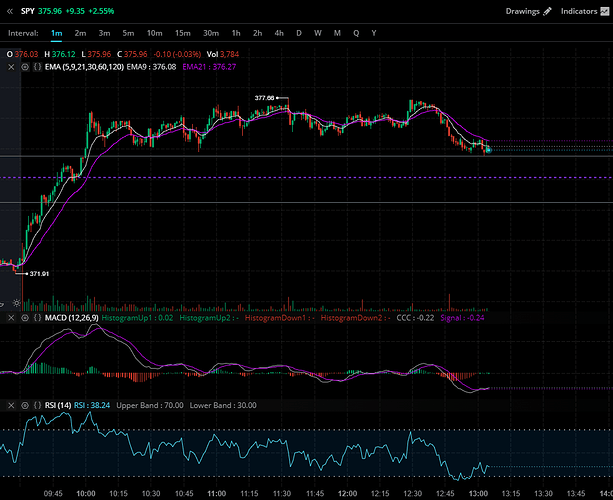Toggle EMA indicator visibility

point(25,67)
